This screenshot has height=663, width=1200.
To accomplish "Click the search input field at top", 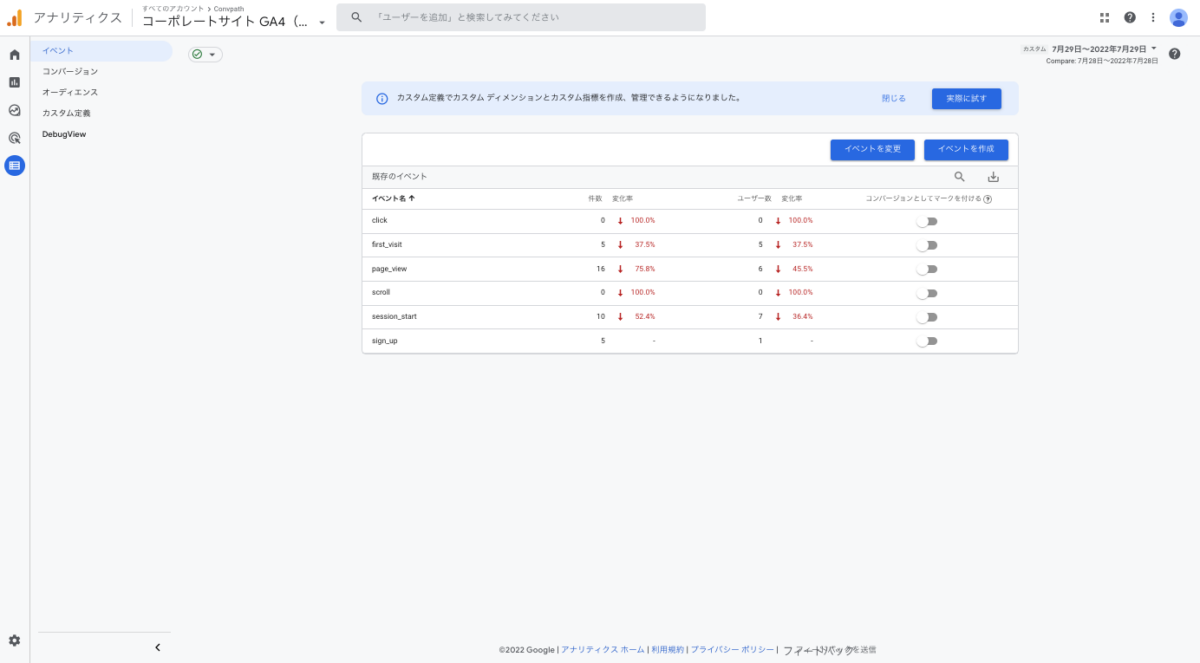I will click(530, 17).
